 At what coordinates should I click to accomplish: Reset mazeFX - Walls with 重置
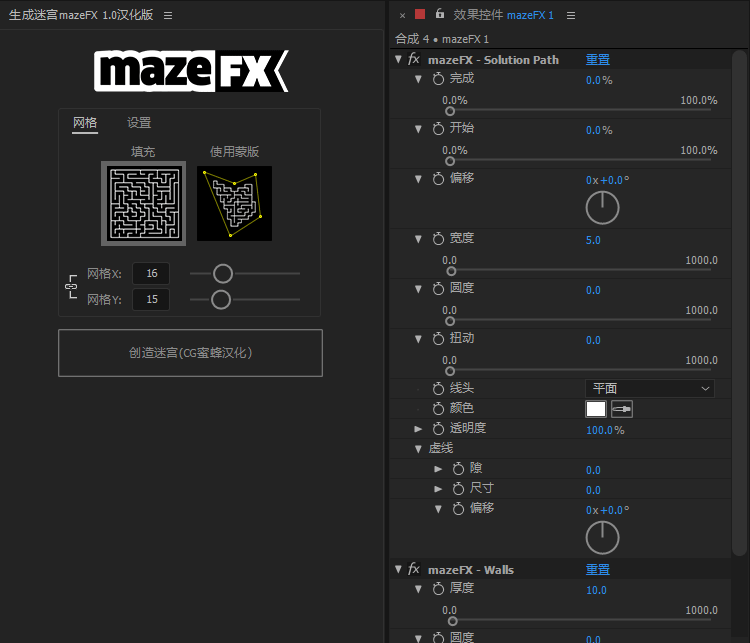(x=598, y=569)
